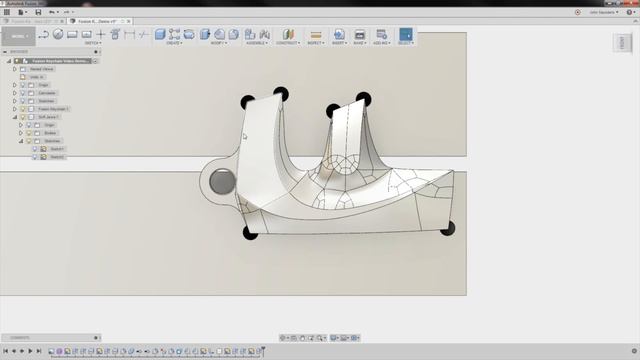
Task: Hide Sketch2 via its lightbulb
Action: (x=35, y=157)
